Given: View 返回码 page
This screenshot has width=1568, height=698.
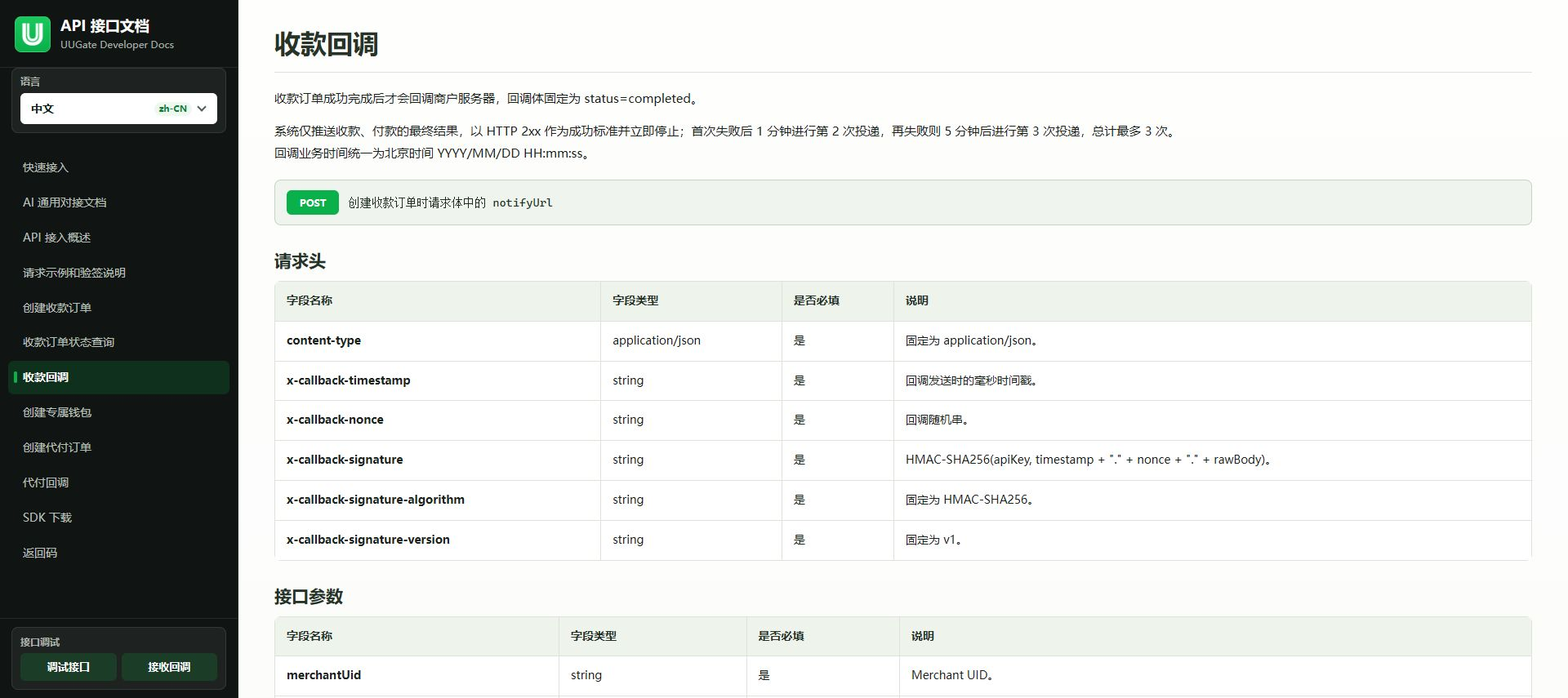Looking at the screenshot, I should [x=118, y=553].
